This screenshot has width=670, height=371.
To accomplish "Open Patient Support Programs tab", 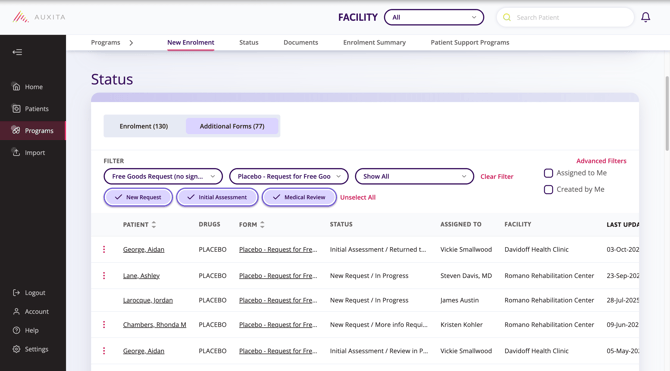I will coord(470,42).
